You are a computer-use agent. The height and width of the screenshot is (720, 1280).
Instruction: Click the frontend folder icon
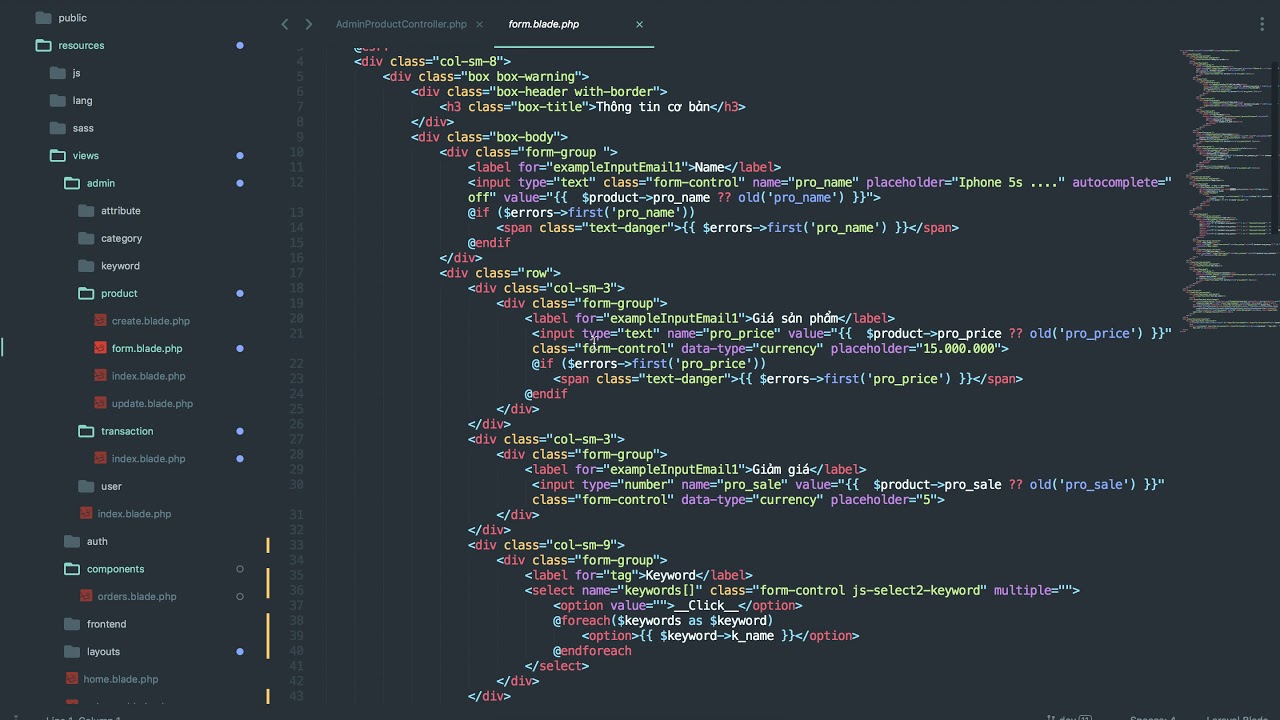[71, 624]
